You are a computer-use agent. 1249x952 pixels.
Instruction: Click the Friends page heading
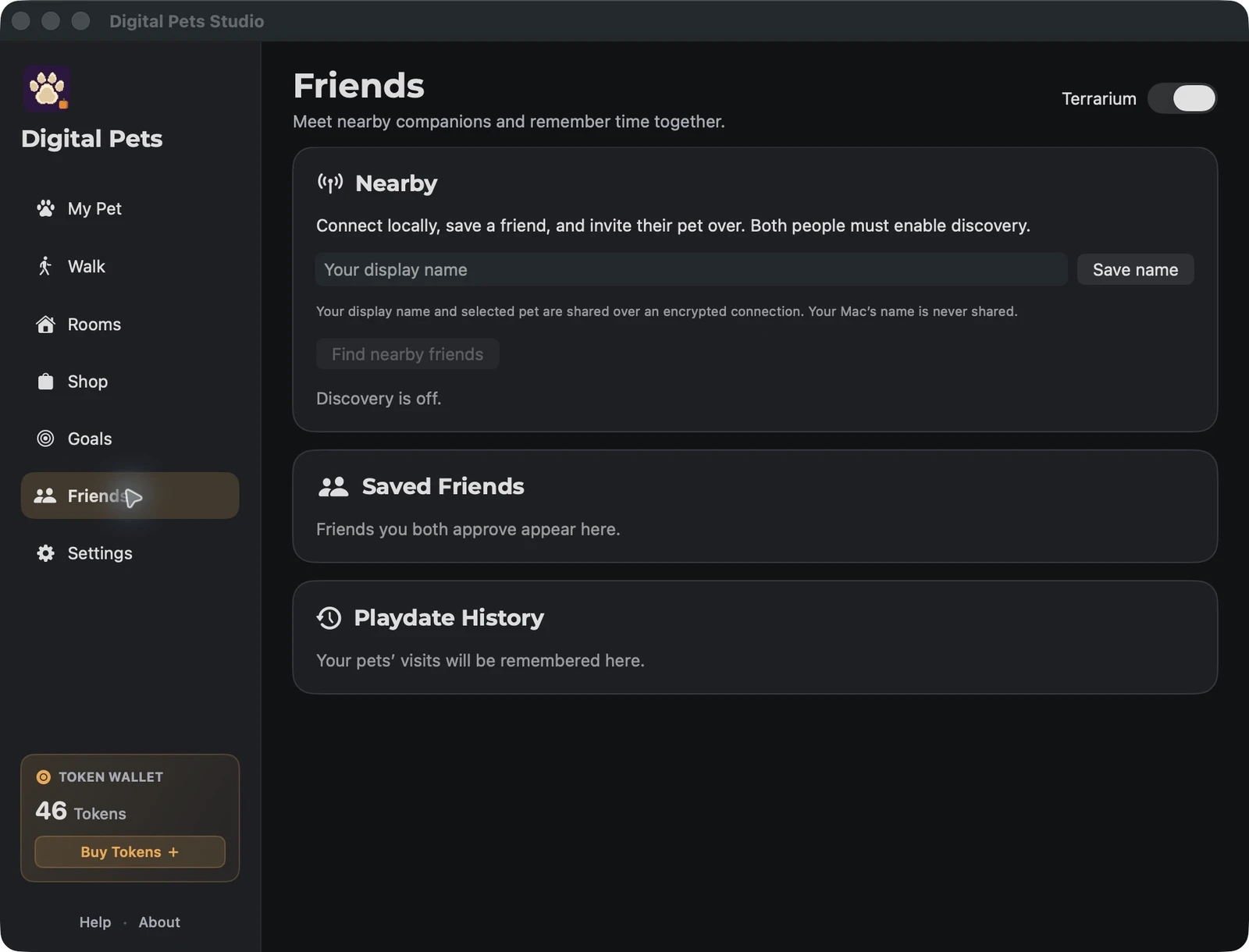click(x=358, y=86)
